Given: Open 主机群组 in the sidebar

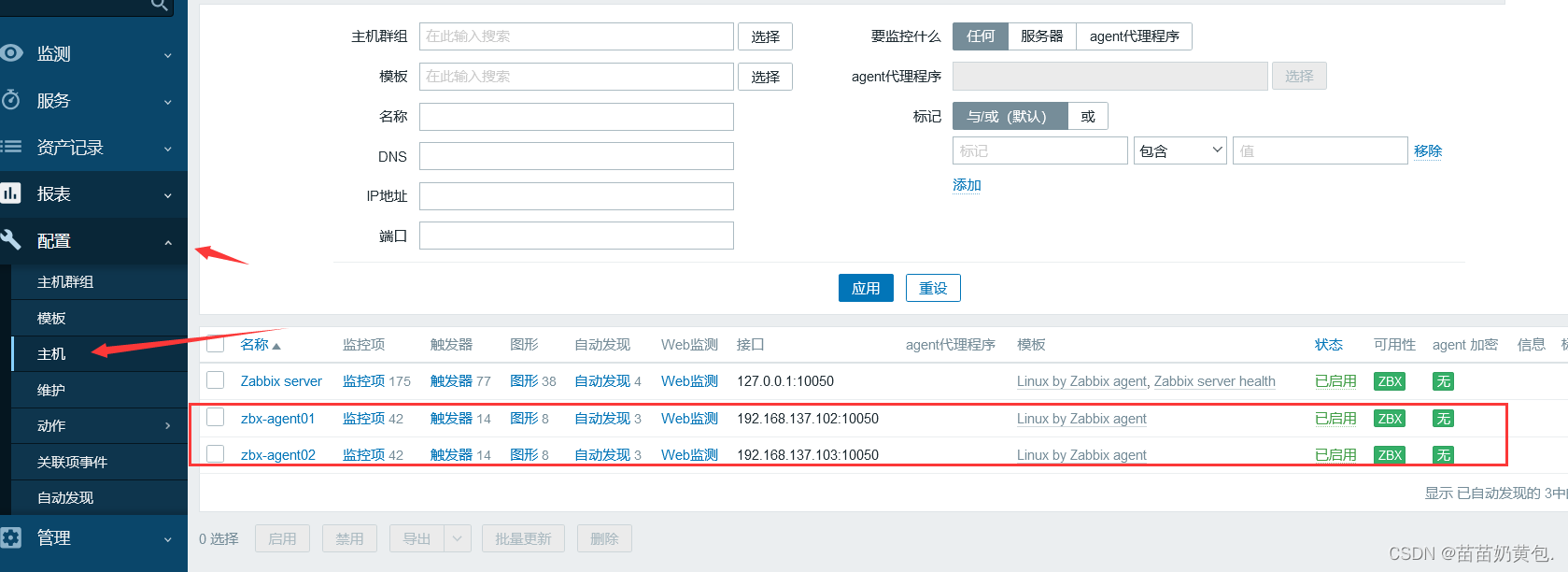Looking at the screenshot, I should pos(65,281).
